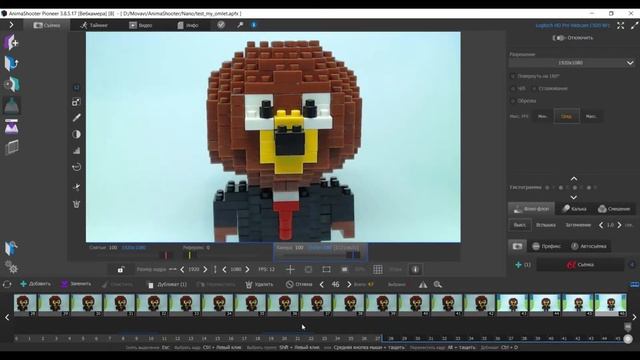
Task: Click the Дубликат (1) button
Action: pos(167,284)
